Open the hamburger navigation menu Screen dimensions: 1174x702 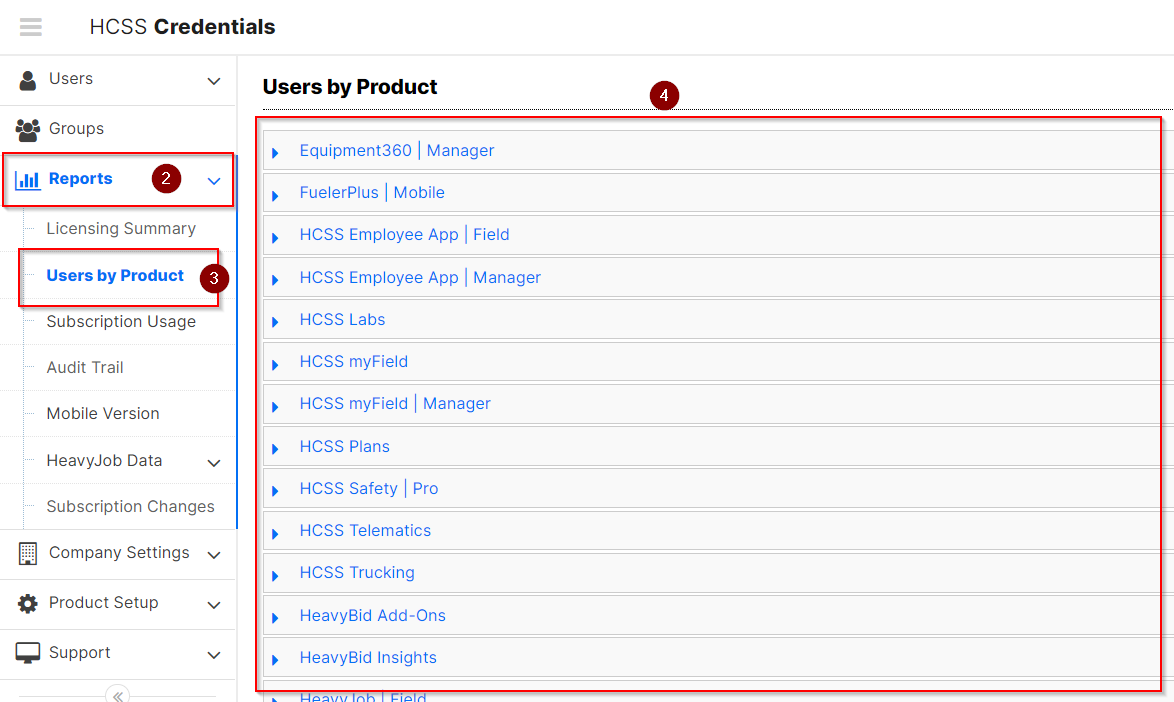point(30,27)
